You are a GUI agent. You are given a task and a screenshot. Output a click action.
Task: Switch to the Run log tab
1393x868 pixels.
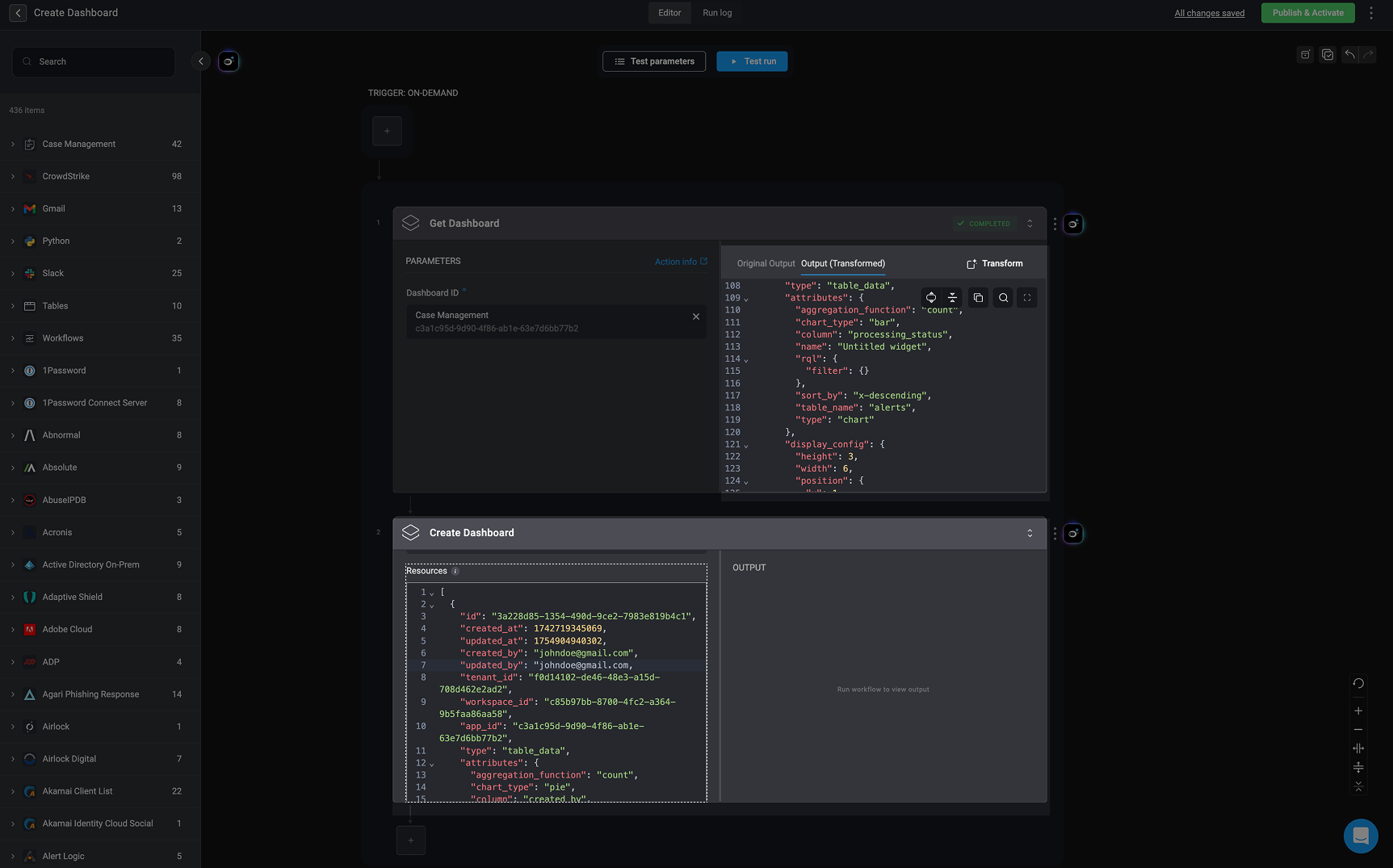coord(717,13)
